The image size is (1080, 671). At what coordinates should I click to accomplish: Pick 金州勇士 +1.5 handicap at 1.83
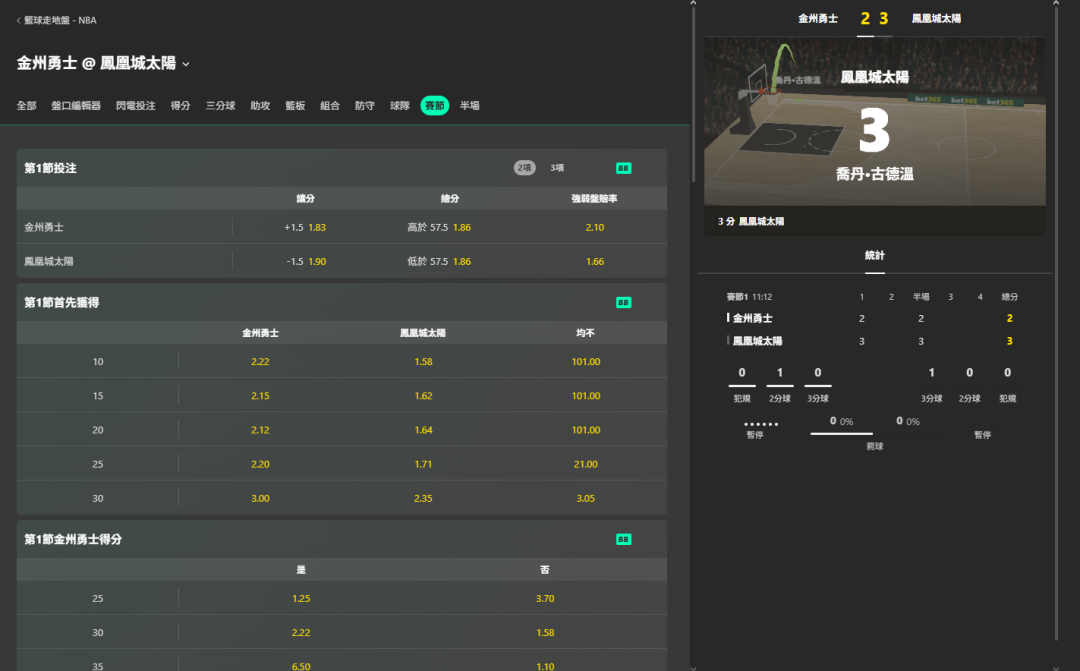coord(306,227)
